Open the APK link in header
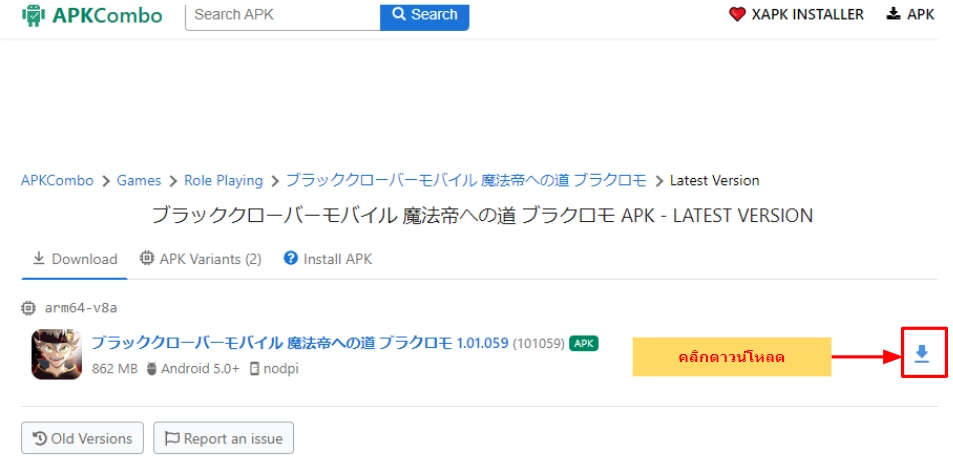This screenshot has height=468, width=953. tap(910, 15)
